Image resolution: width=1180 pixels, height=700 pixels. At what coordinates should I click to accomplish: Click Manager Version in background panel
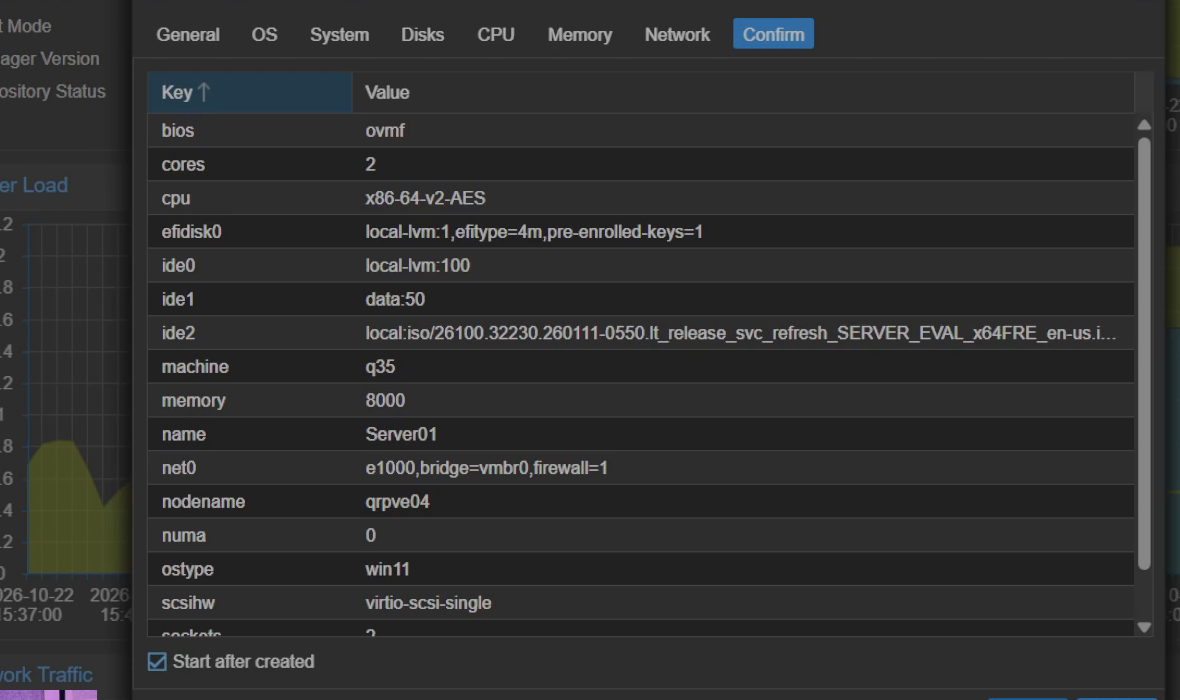tap(50, 59)
